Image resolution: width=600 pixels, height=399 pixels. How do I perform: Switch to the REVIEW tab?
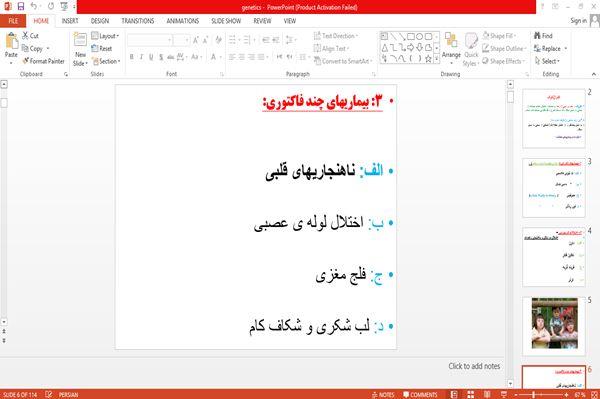pyautogui.click(x=262, y=21)
